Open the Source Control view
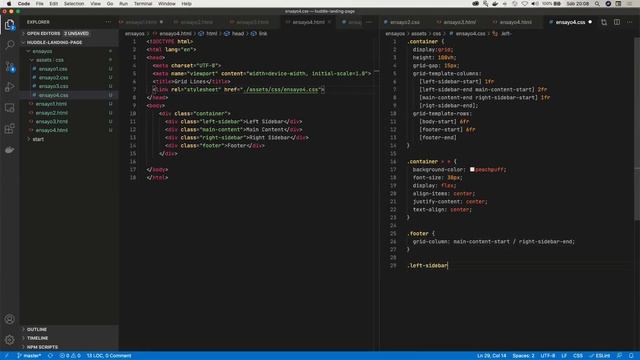Screen dimensions: 640x360 tap(10, 66)
